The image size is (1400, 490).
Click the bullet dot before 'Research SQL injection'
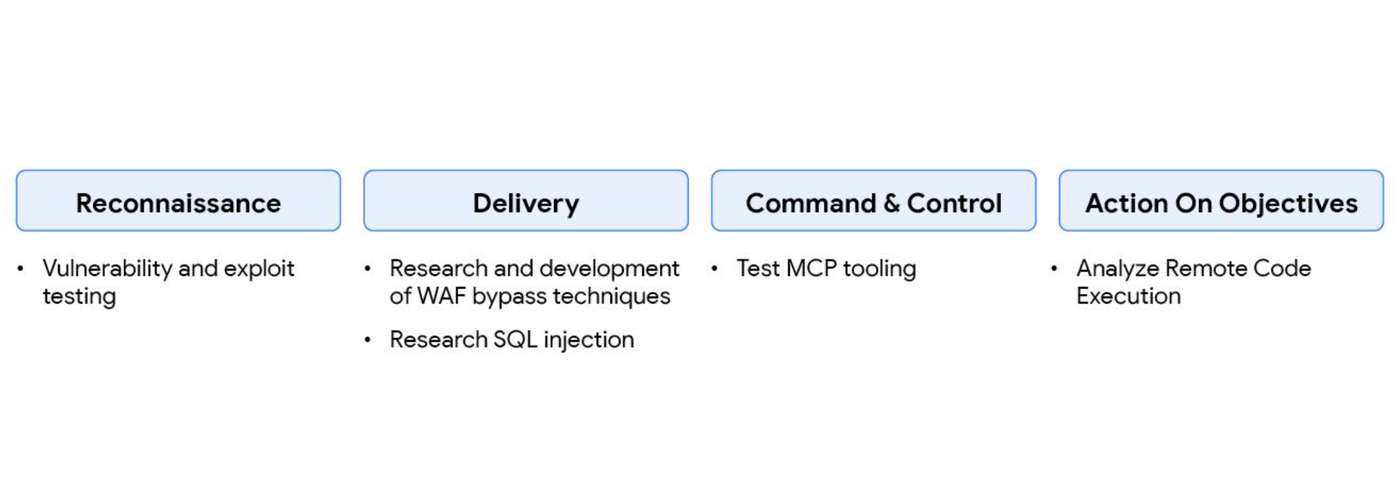point(369,340)
